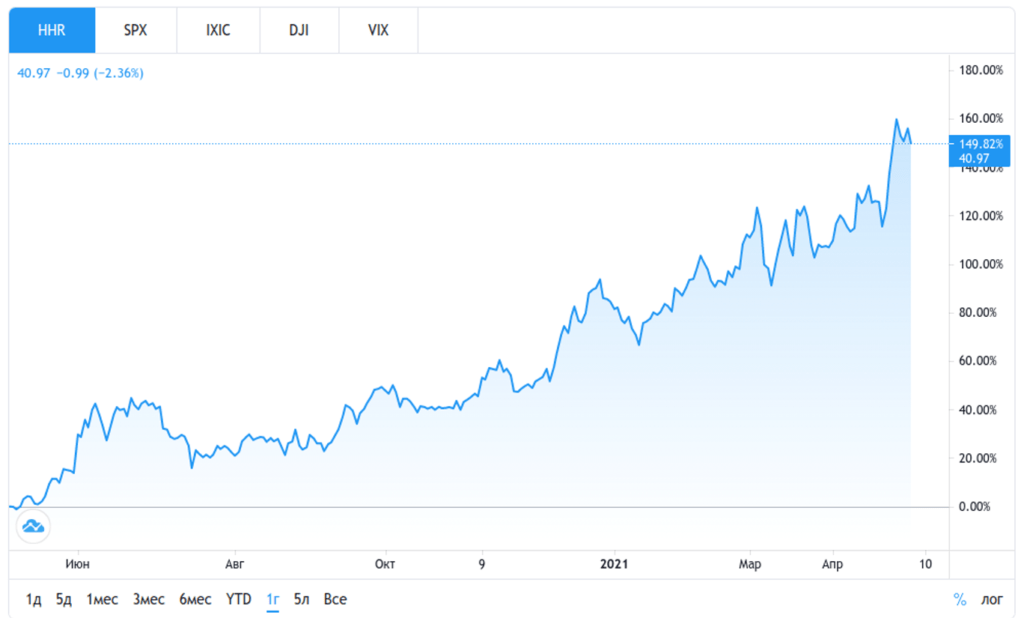Select the IXIC tab
Image resolution: width=1024 pixels, height=618 pixels.
pyautogui.click(x=217, y=30)
